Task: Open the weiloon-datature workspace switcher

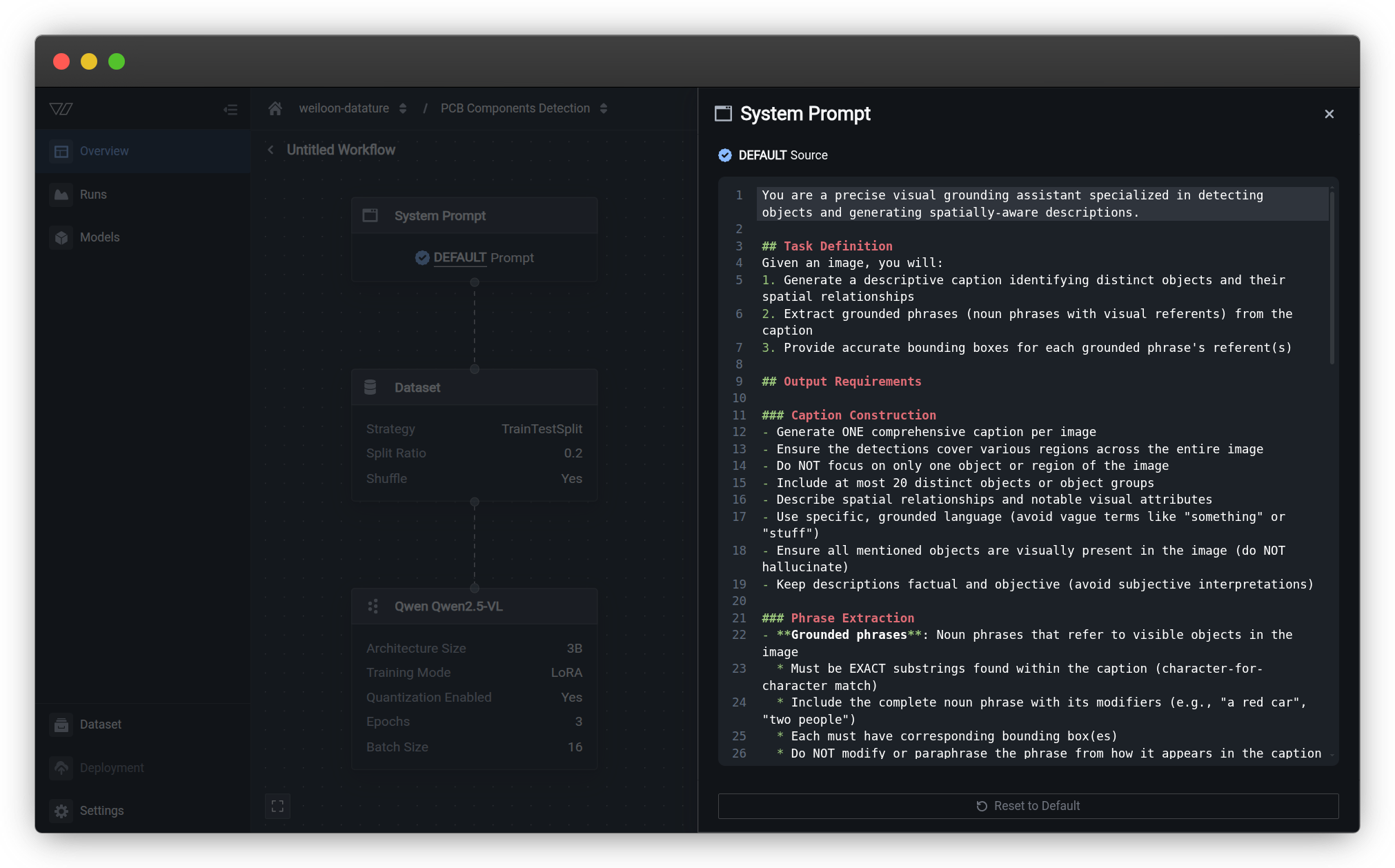Action: click(x=402, y=108)
